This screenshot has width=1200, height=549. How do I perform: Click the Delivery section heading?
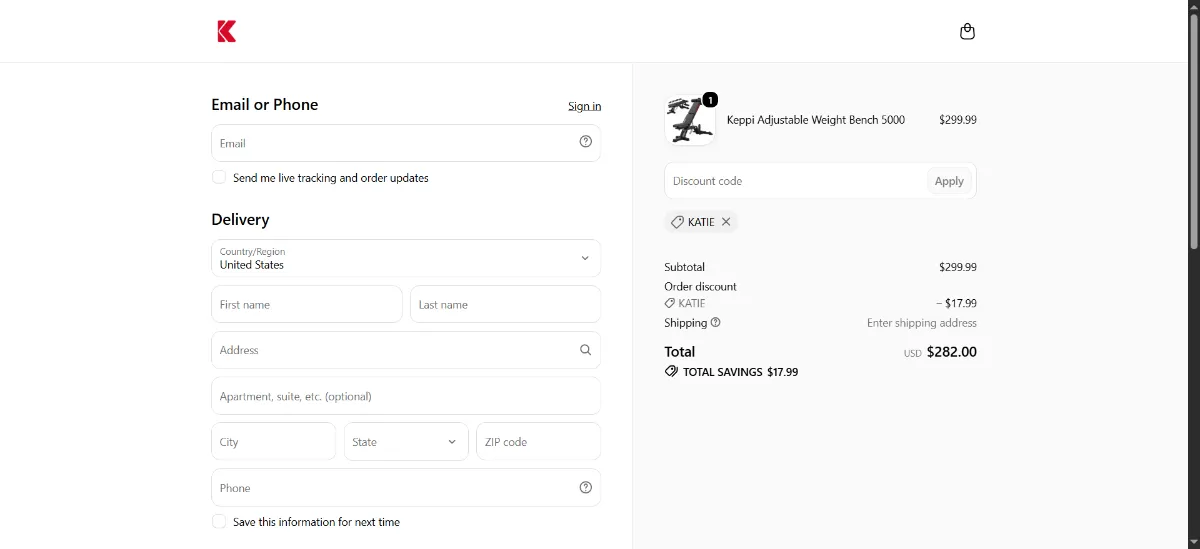240,219
